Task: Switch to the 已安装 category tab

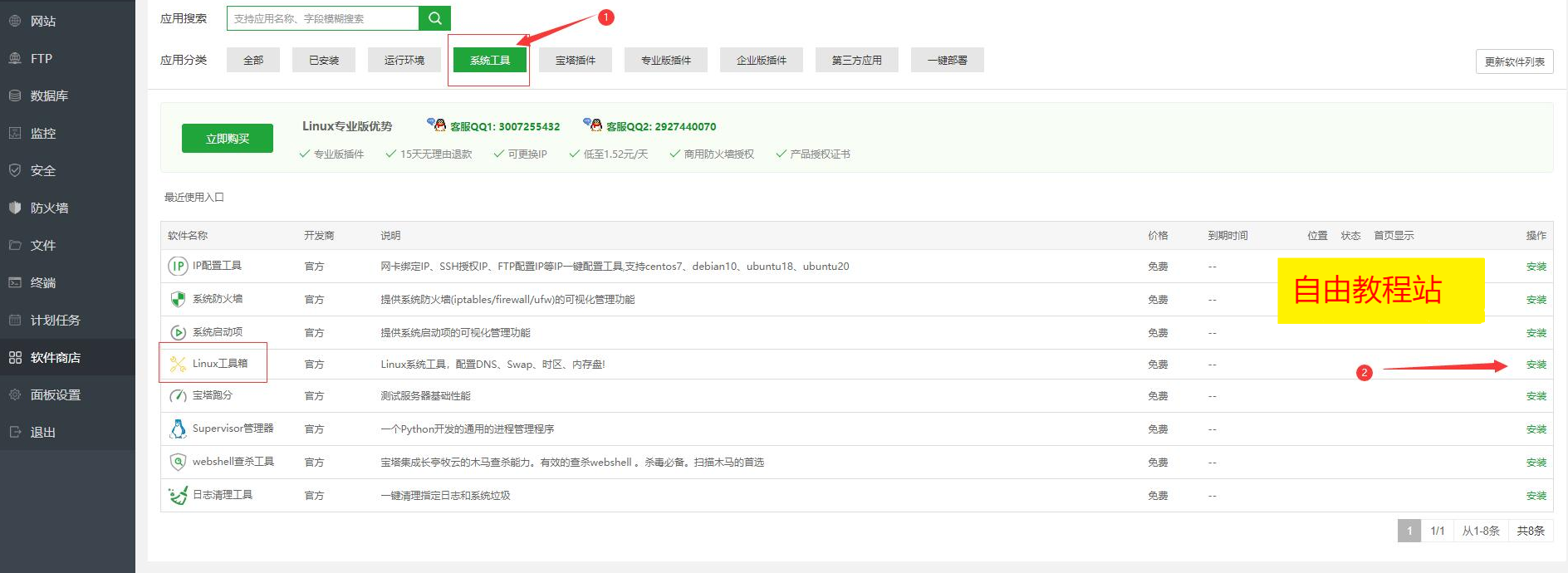Action: 324,60
